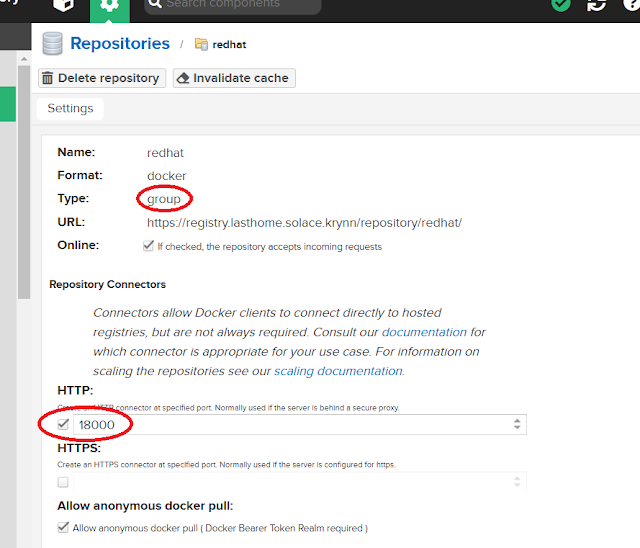Open the scaling documentation link
640x548 pixels.
click(338, 371)
